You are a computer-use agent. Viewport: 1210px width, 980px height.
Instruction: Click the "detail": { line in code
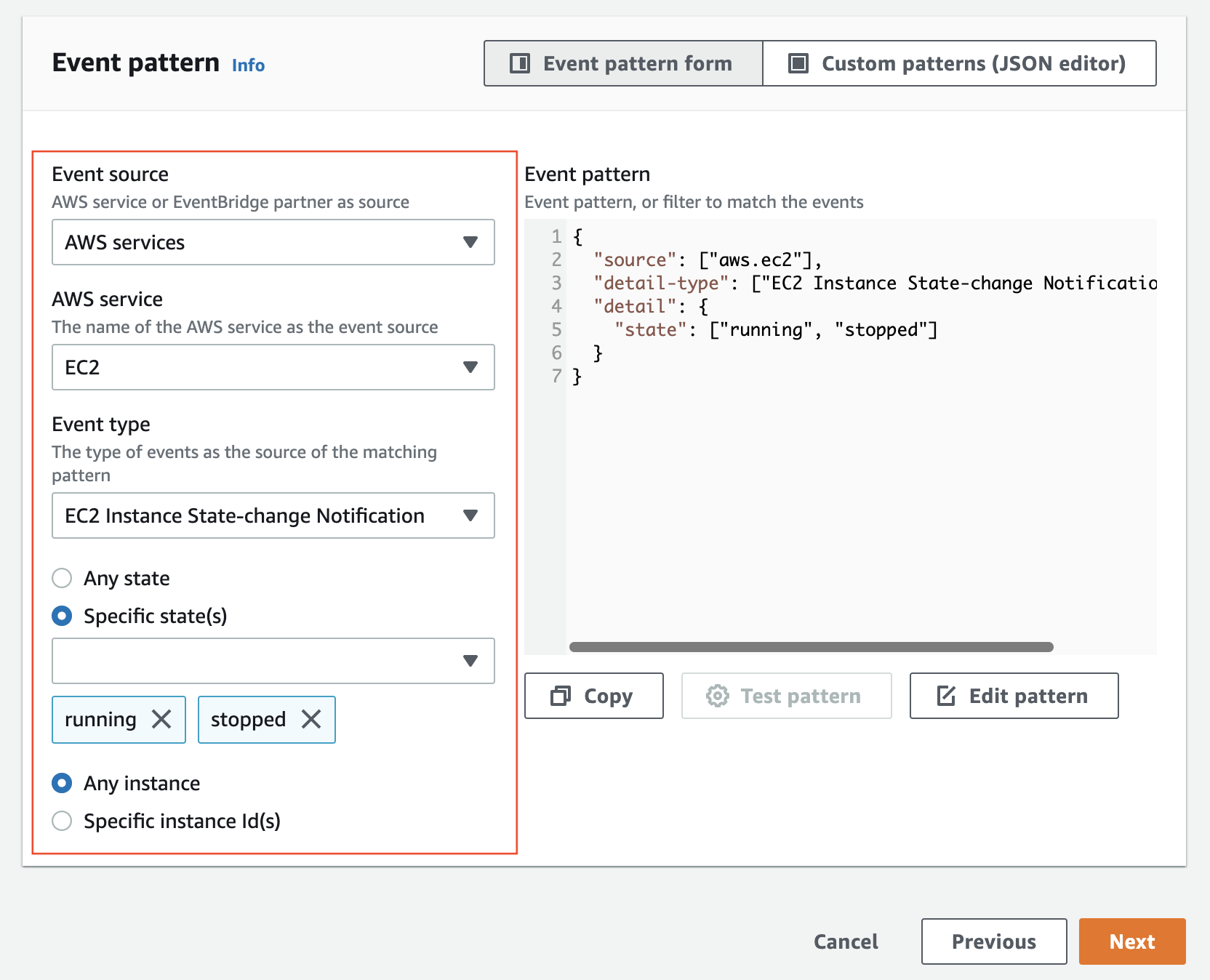click(x=651, y=306)
